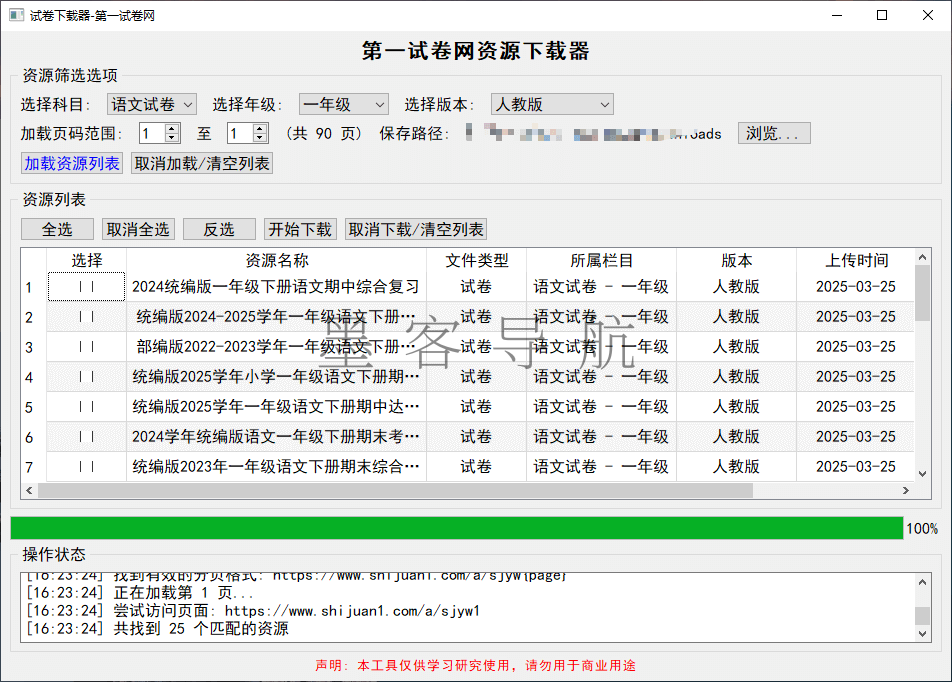The image size is (952, 682).
Task: Close the 试卷下载器 window
Action: [928, 15]
